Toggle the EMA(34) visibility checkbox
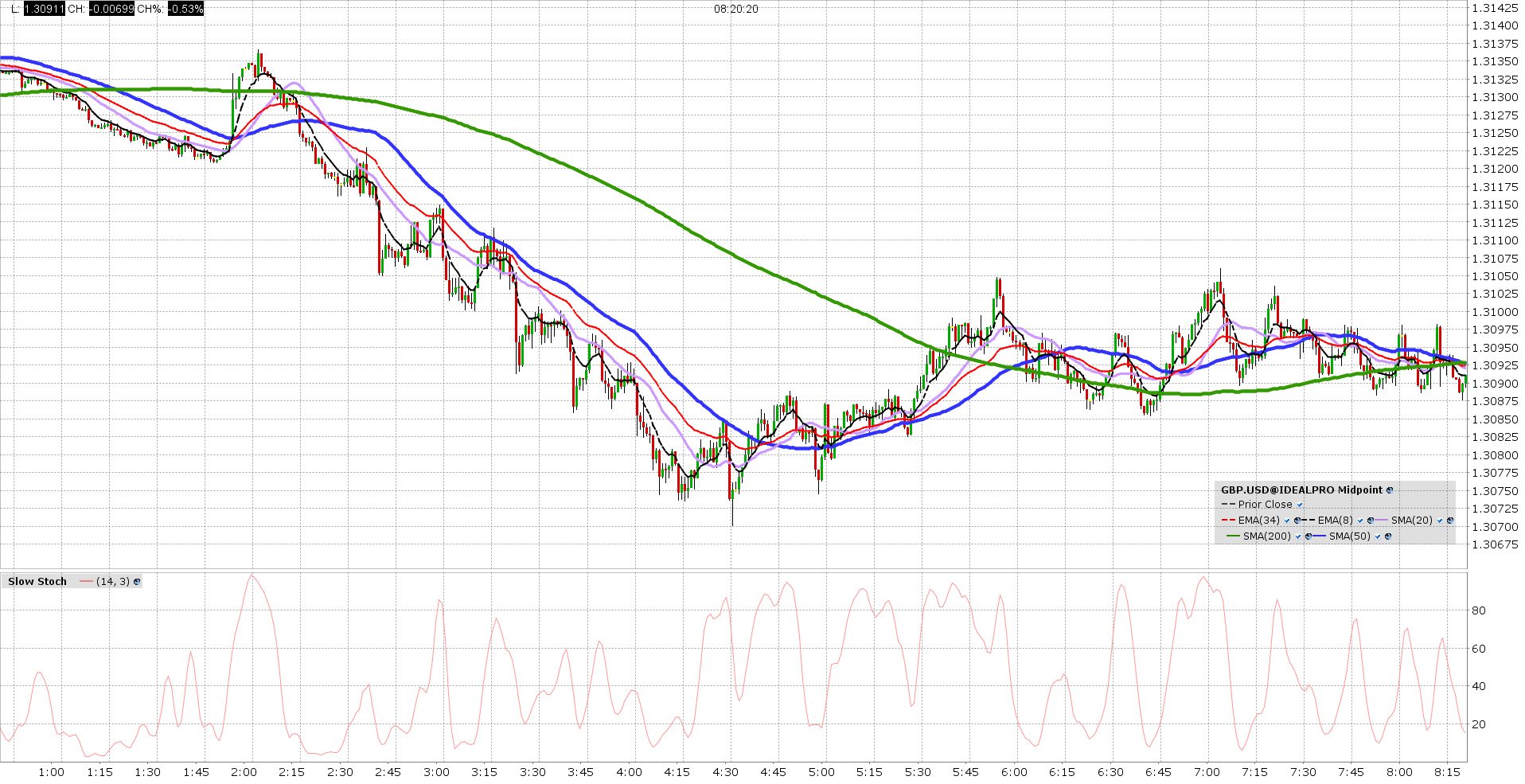The image size is (1525, 784). (1287, 521)
